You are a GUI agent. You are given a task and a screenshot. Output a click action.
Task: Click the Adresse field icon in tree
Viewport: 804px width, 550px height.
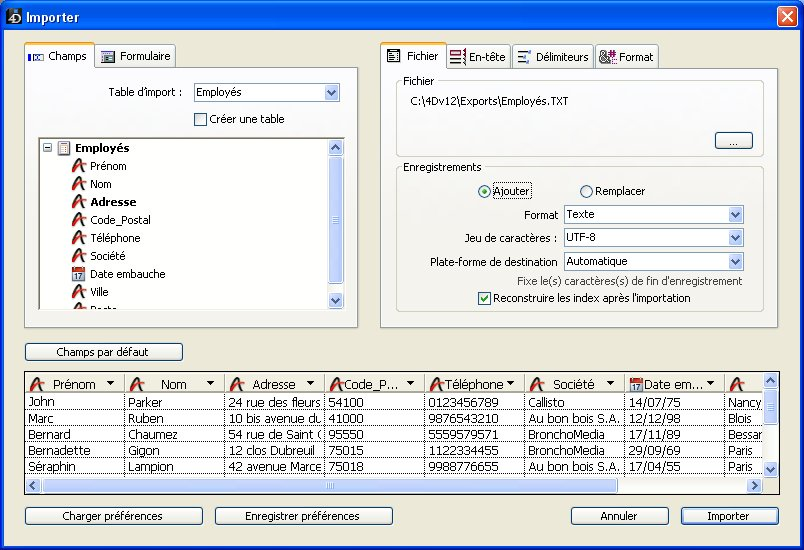[79, 202]
